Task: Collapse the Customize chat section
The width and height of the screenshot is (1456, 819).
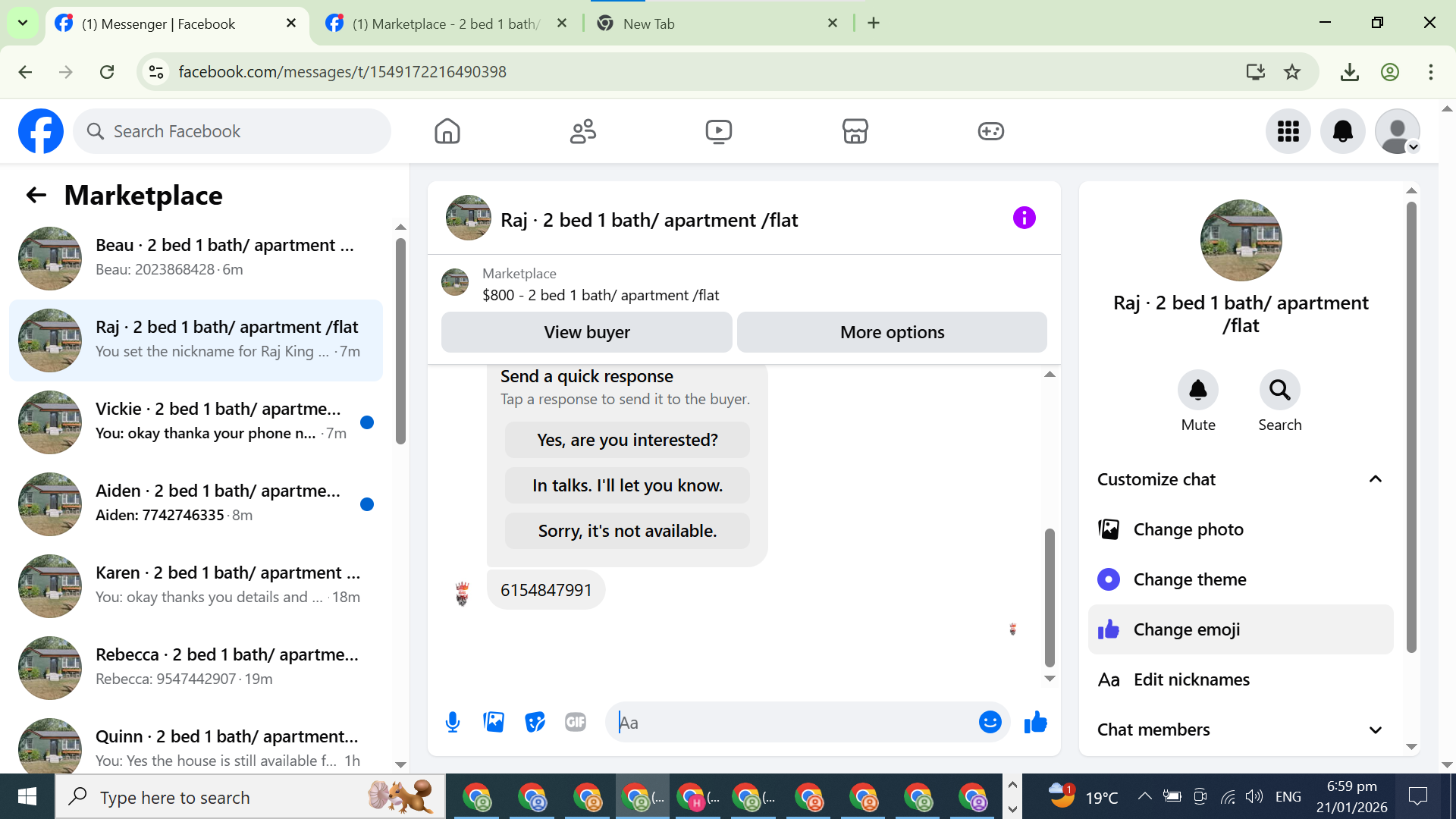Action: [1375, 479]
